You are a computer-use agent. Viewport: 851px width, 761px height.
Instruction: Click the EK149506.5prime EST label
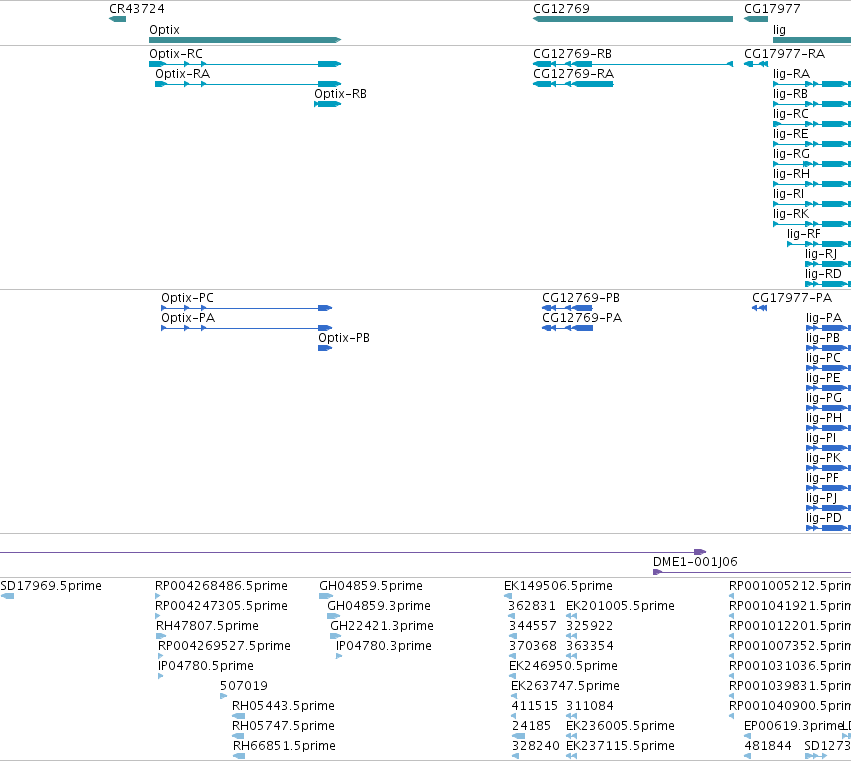click(x=558, y=586)
